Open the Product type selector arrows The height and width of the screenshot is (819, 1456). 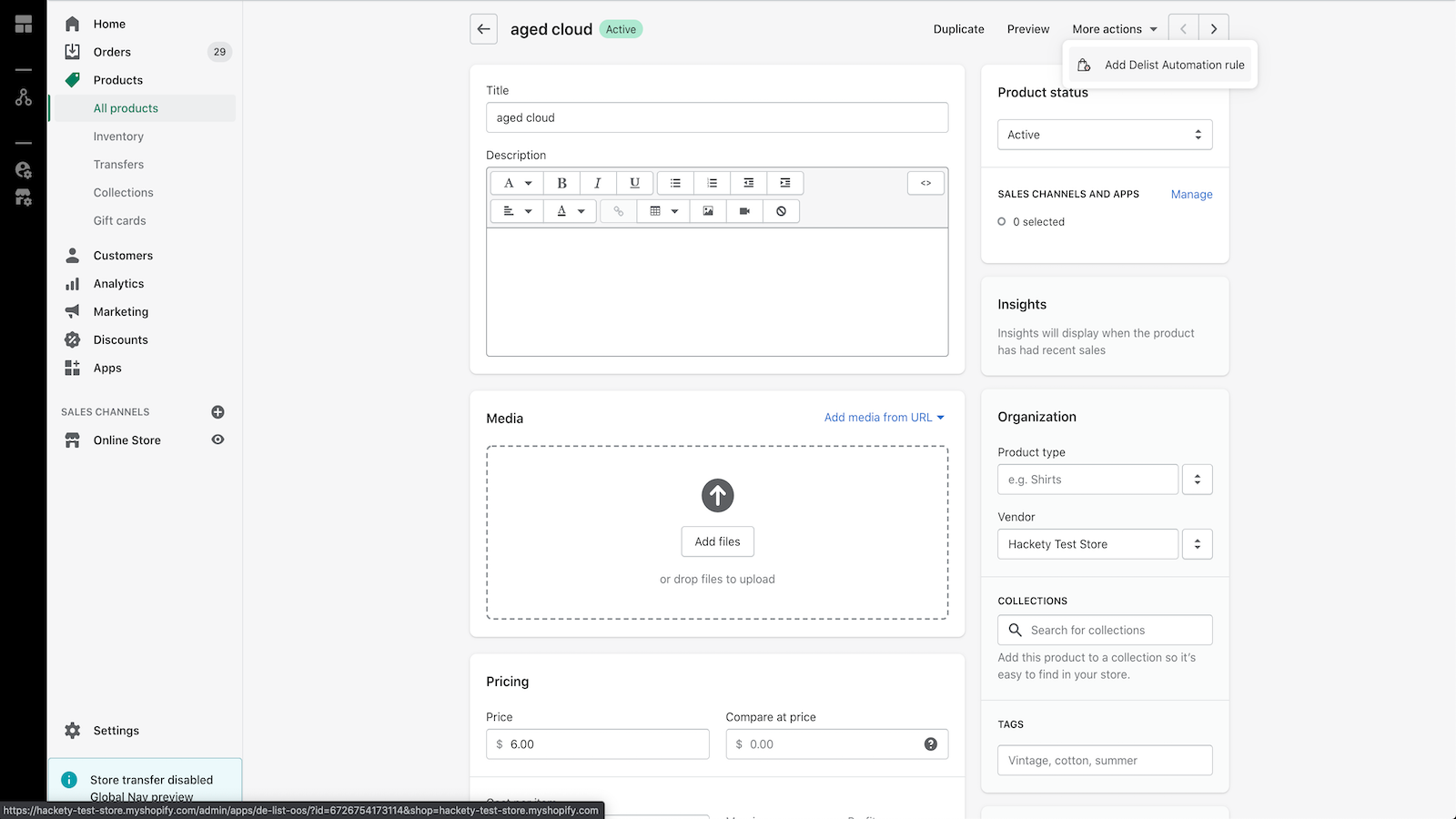point(1198,480)
